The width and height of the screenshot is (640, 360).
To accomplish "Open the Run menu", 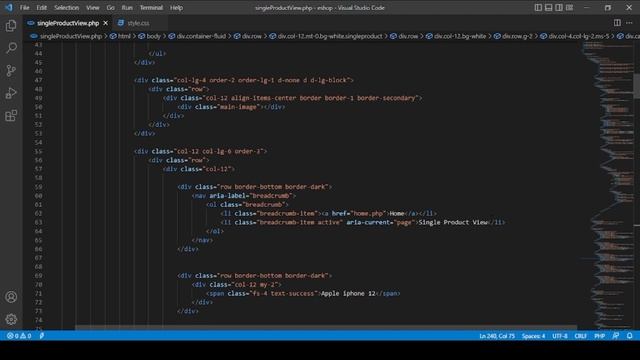I will pos(127,8).
